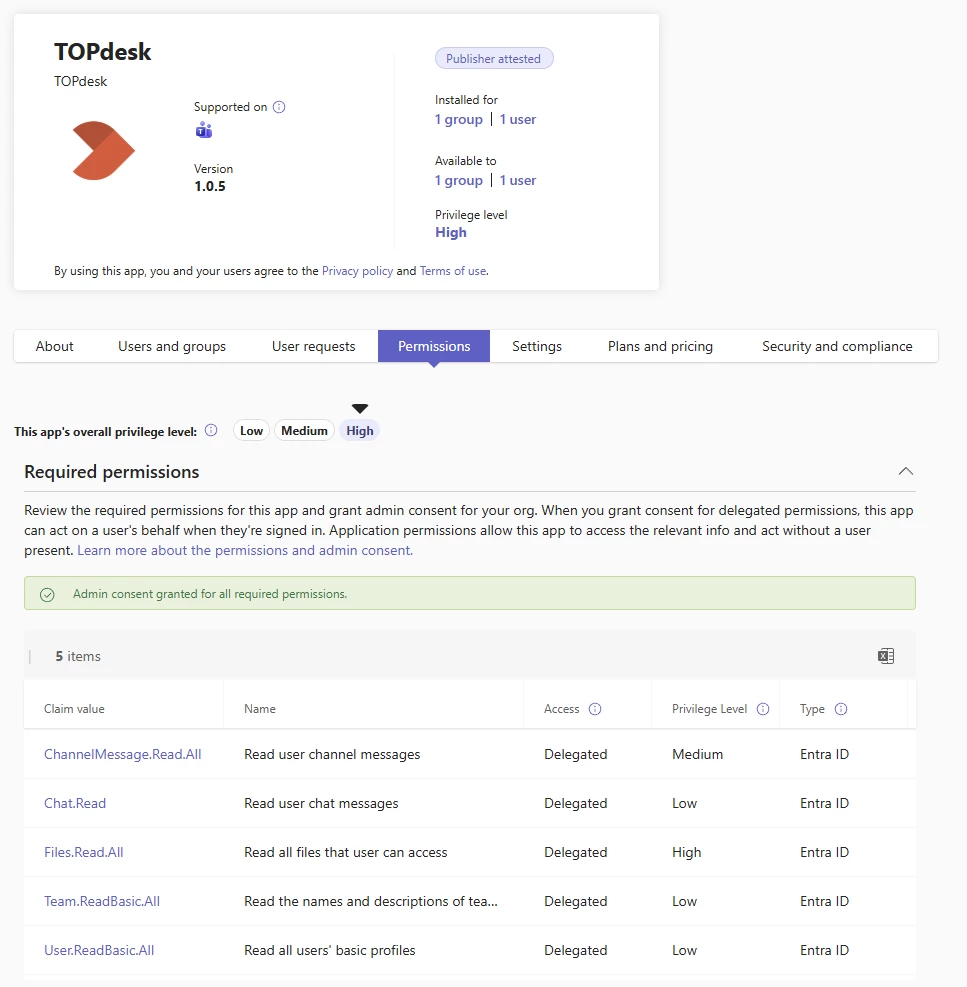Open the User requests tab

[314, 346]
